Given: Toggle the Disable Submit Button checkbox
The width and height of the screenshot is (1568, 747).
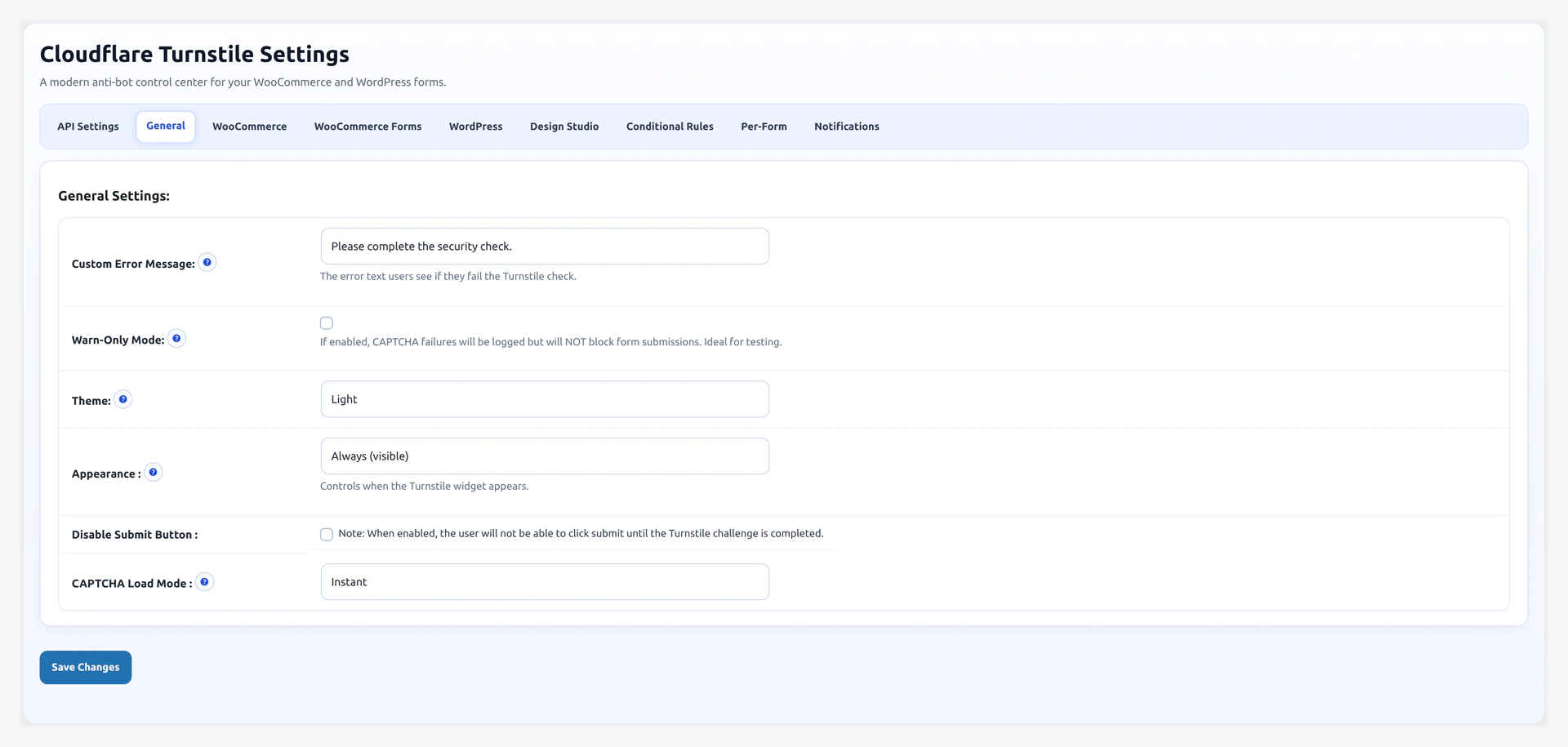Looking at the screenshot, I should tap(327, 535).
